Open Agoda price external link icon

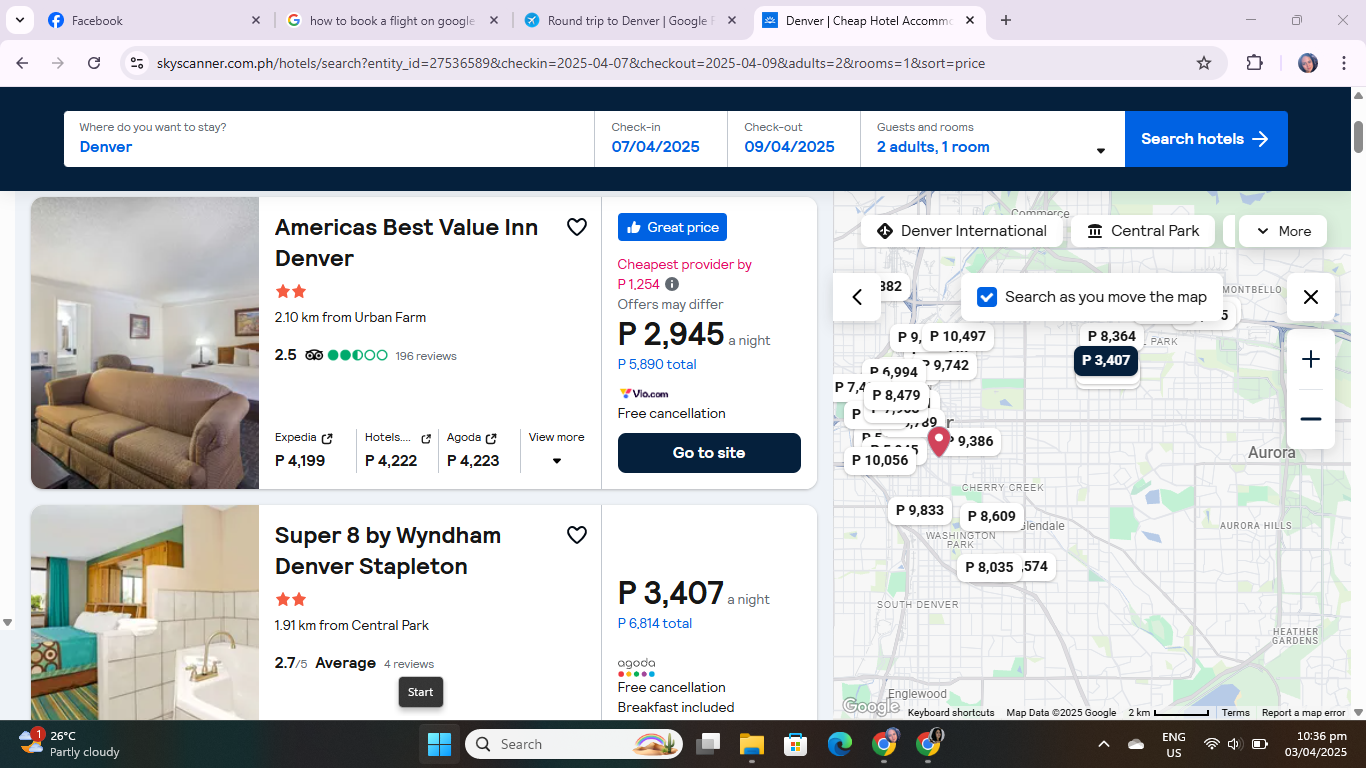pos(491,438)
